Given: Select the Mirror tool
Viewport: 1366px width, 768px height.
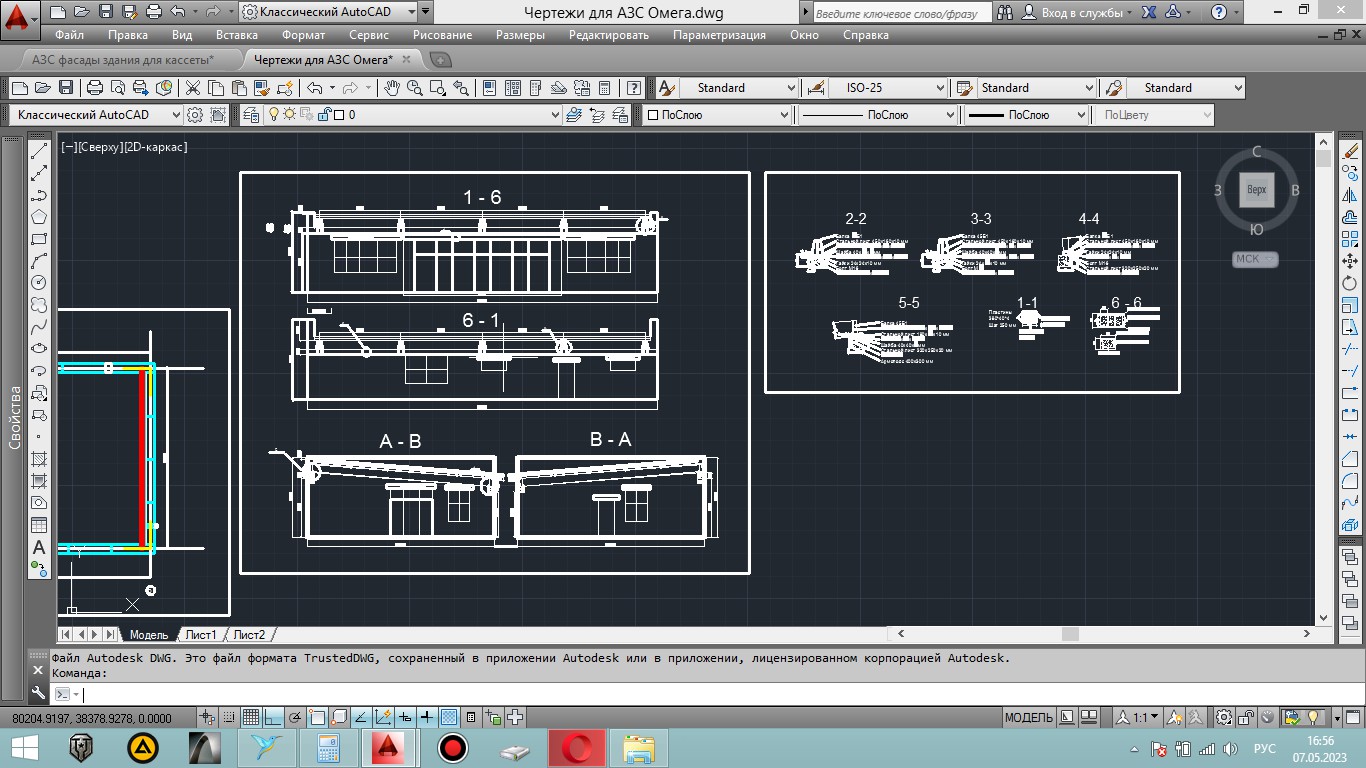Looking at the screenshot, I should click(1350, 195).
